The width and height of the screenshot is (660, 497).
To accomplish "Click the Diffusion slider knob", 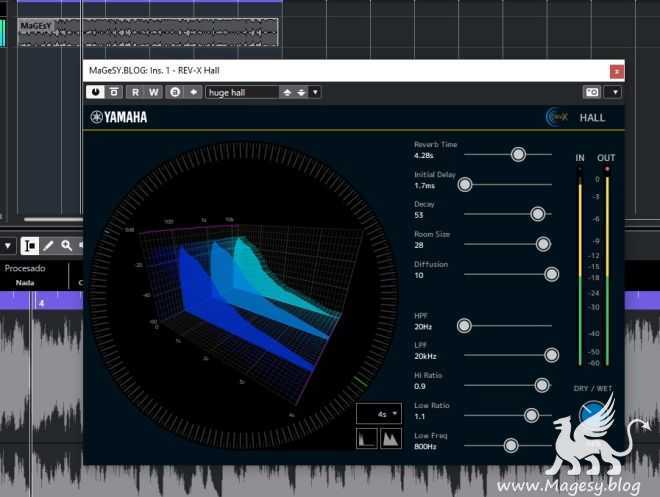I will coord(551,274).
